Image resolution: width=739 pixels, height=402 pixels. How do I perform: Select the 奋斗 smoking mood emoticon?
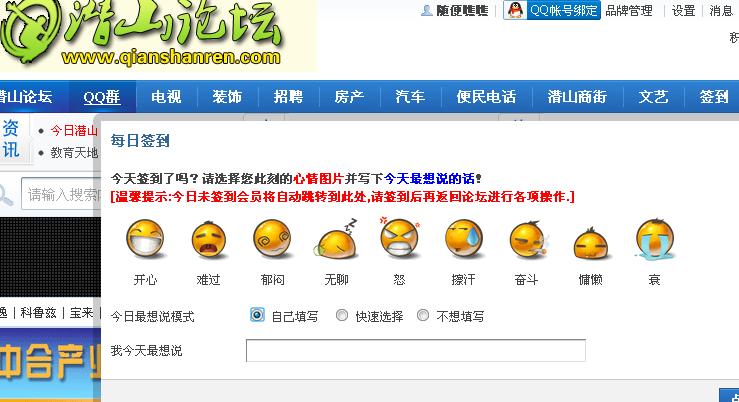coord(527,240)
